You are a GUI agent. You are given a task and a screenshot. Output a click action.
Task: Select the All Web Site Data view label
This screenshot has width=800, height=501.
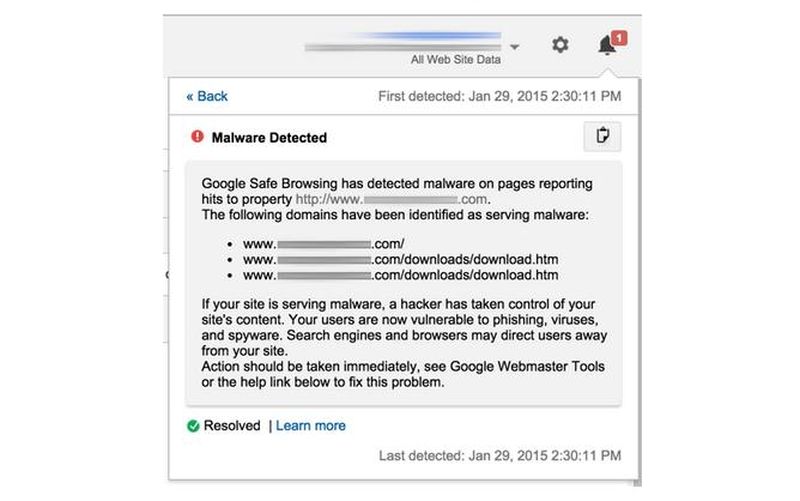[457, 60]
